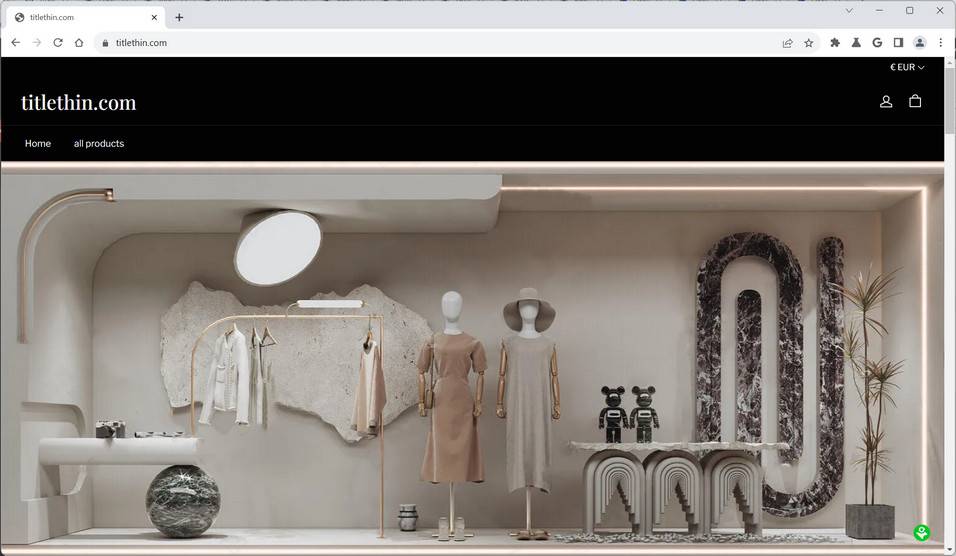Click the green floating badge icon

tap(922, 533)
